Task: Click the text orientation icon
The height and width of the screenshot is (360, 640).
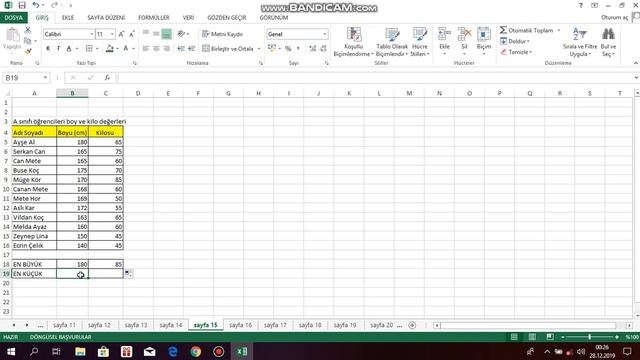Action: [182, 34]
